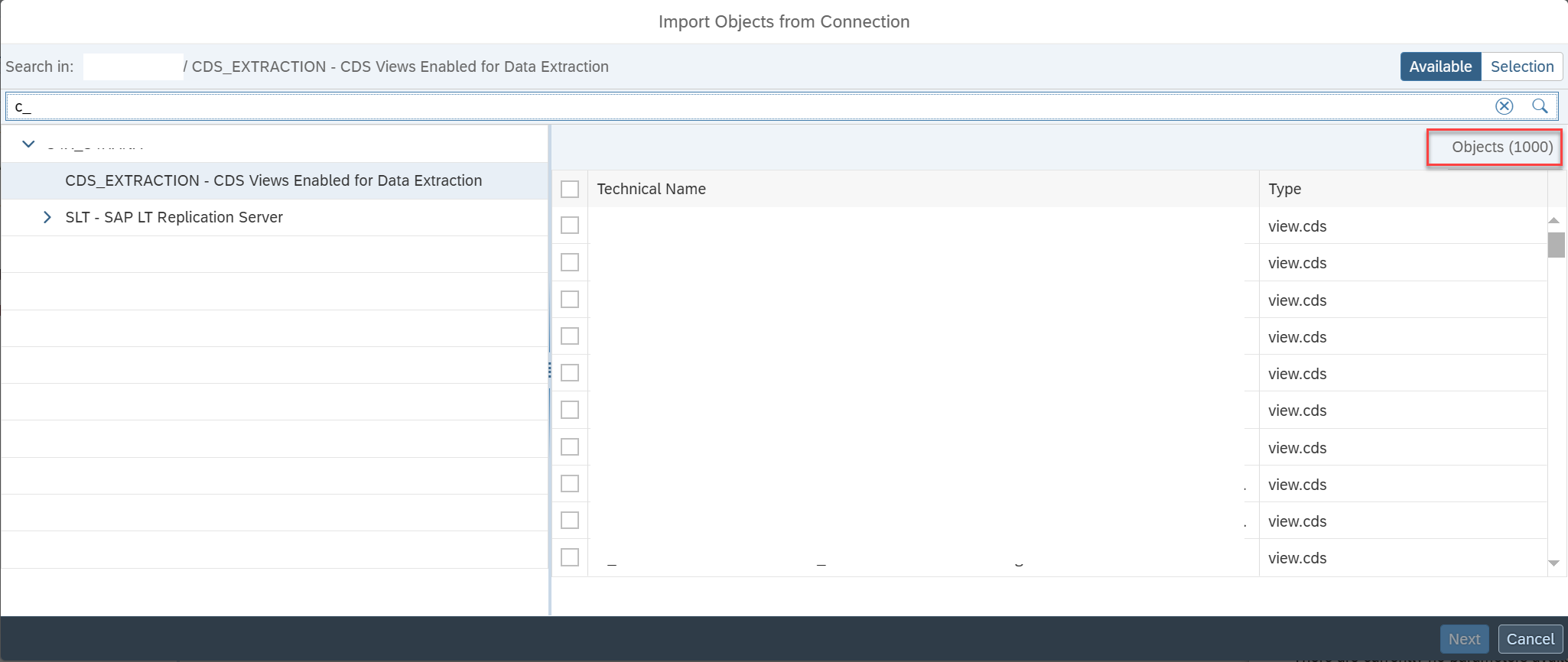Click the table vertical scrollbar thumb
This screenshot has width=1568, height=662.
[1556, 245]
